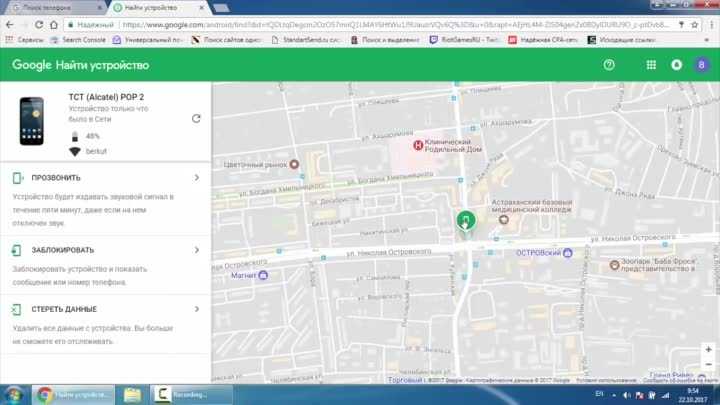Open Google account notifications bell
This screenshot has height=405, width=720.
(676, 65)
